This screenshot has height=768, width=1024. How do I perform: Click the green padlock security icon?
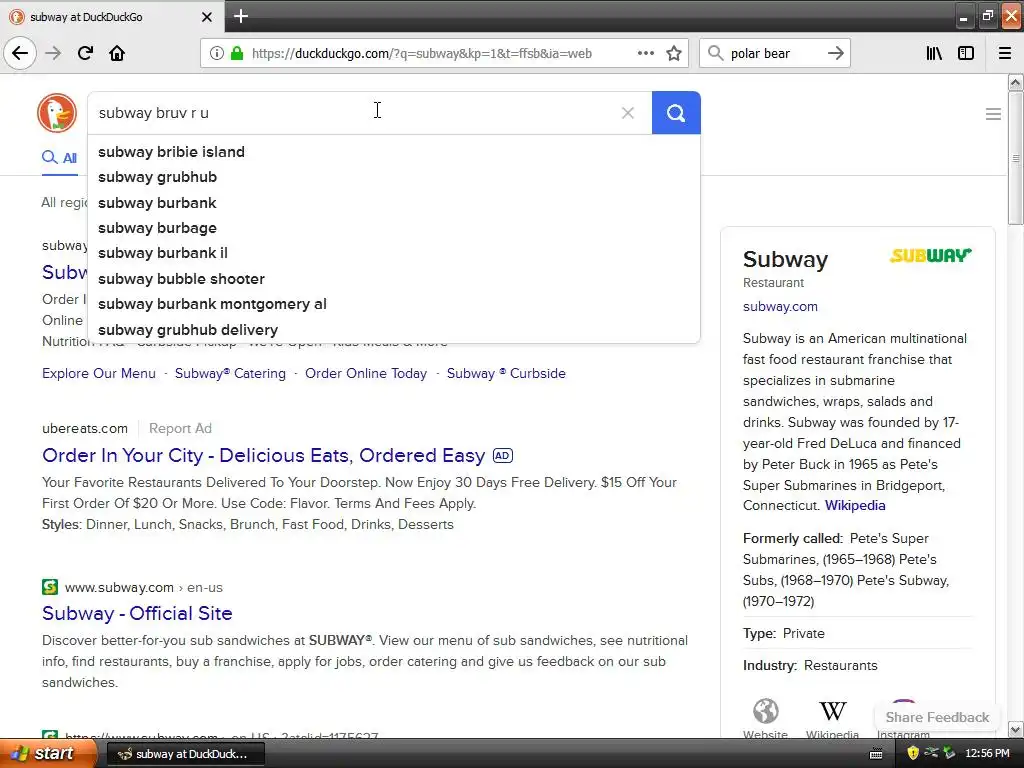(237, 54)
